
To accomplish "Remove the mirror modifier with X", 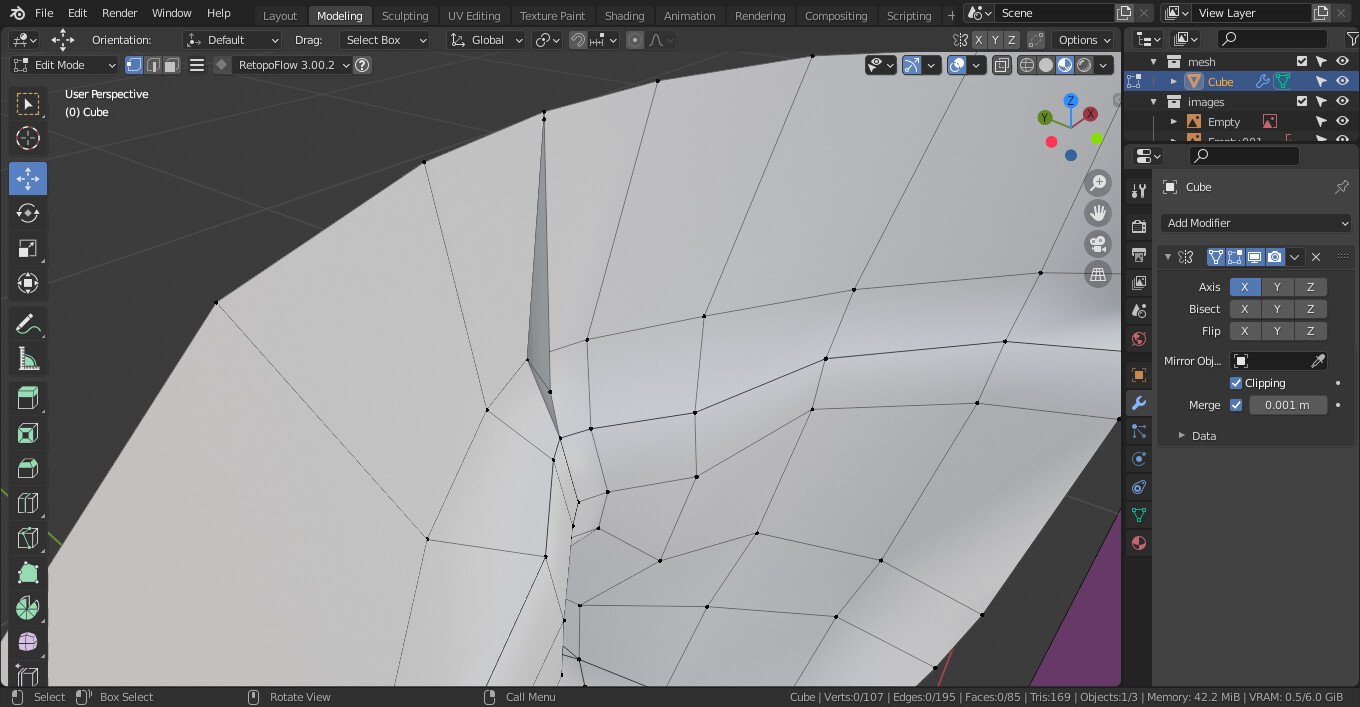I will click(1316, 257).
